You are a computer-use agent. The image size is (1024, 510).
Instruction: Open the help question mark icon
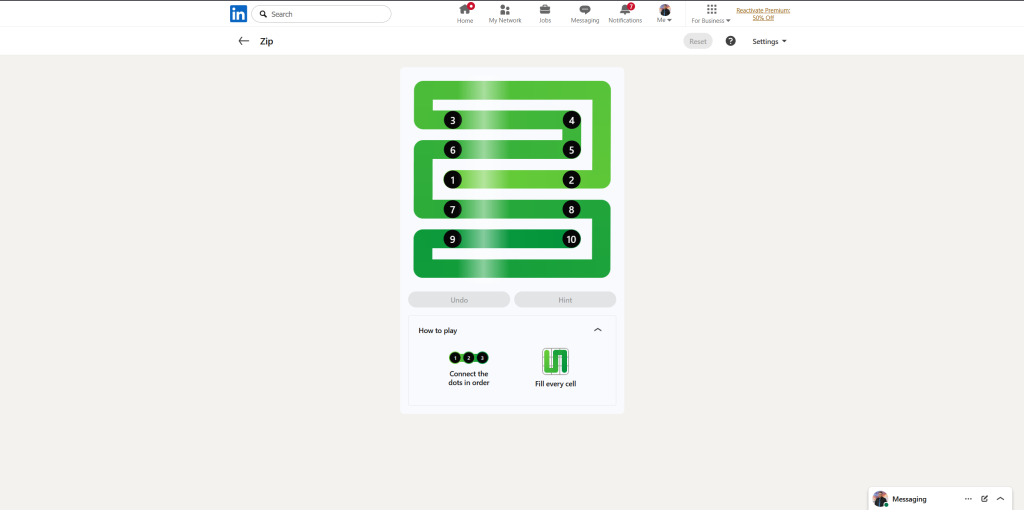731,41
